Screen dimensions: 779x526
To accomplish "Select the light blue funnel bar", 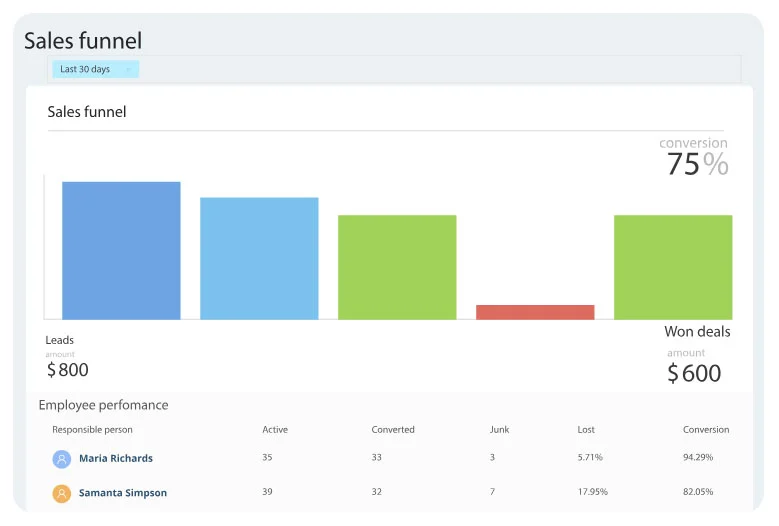I will (259, 258).
